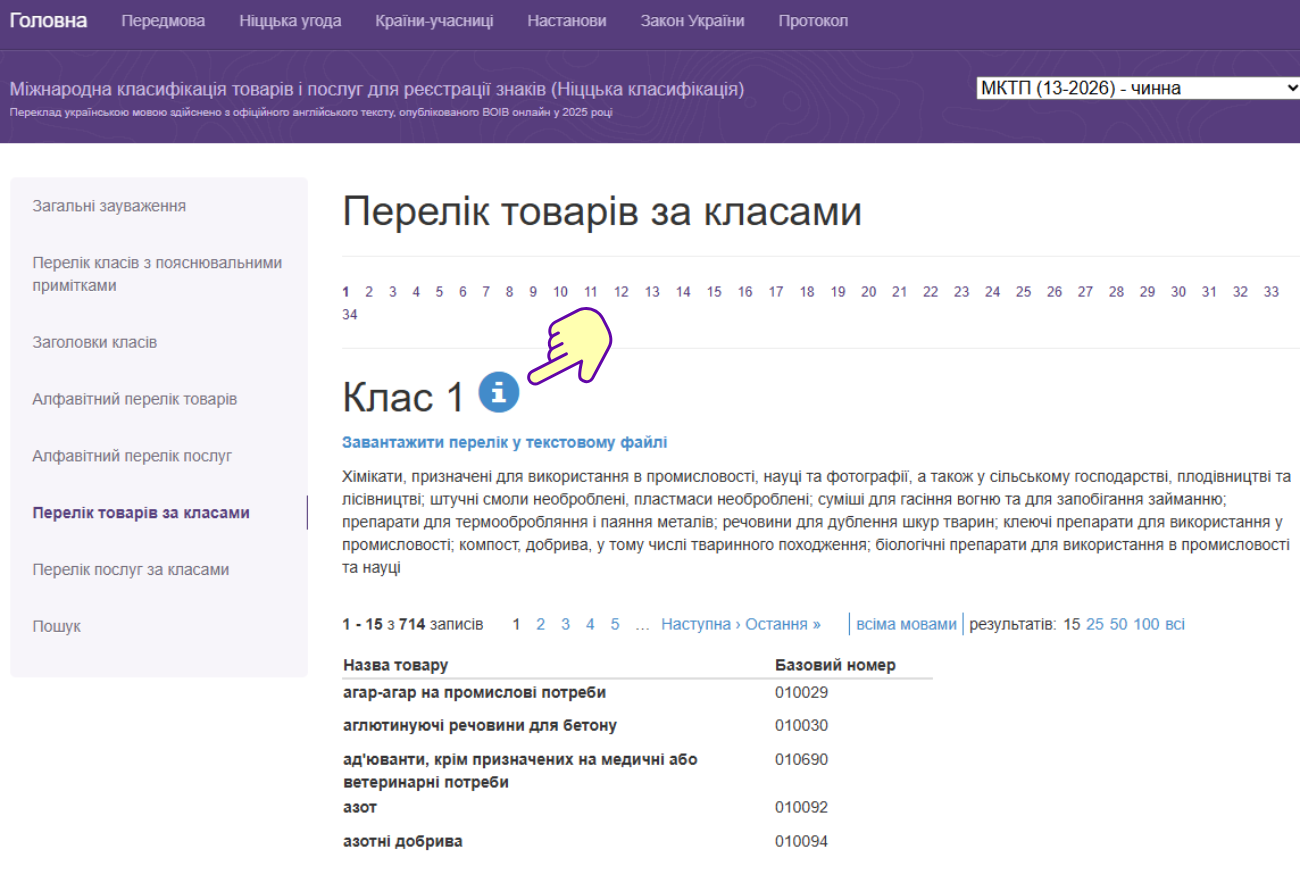Viewport: 1300px width, 873px height.
Task: Open the агар-агар на промислові потреби entry
Action: point(474,692)
